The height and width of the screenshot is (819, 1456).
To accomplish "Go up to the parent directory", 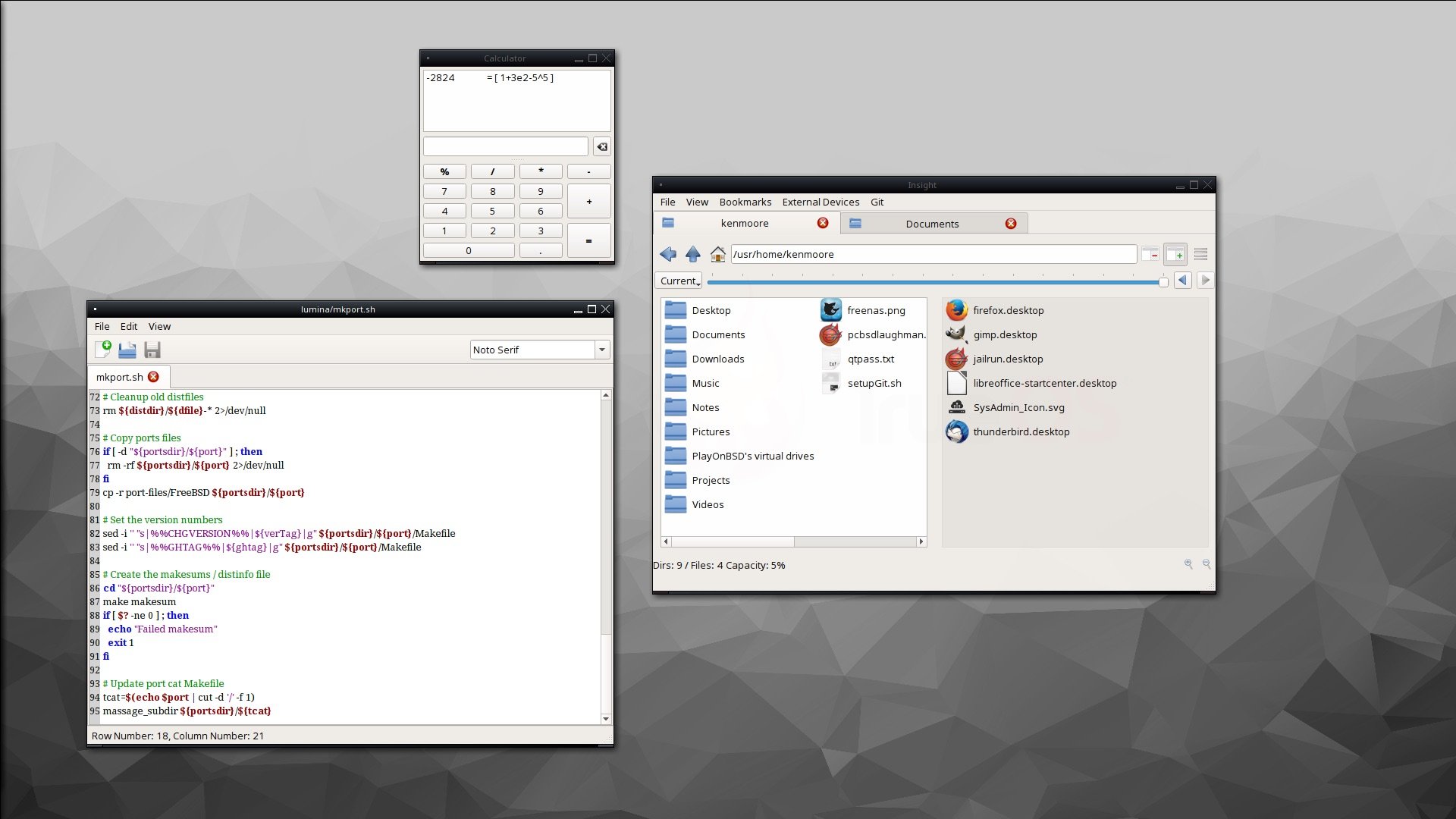I will pos(692,254).
